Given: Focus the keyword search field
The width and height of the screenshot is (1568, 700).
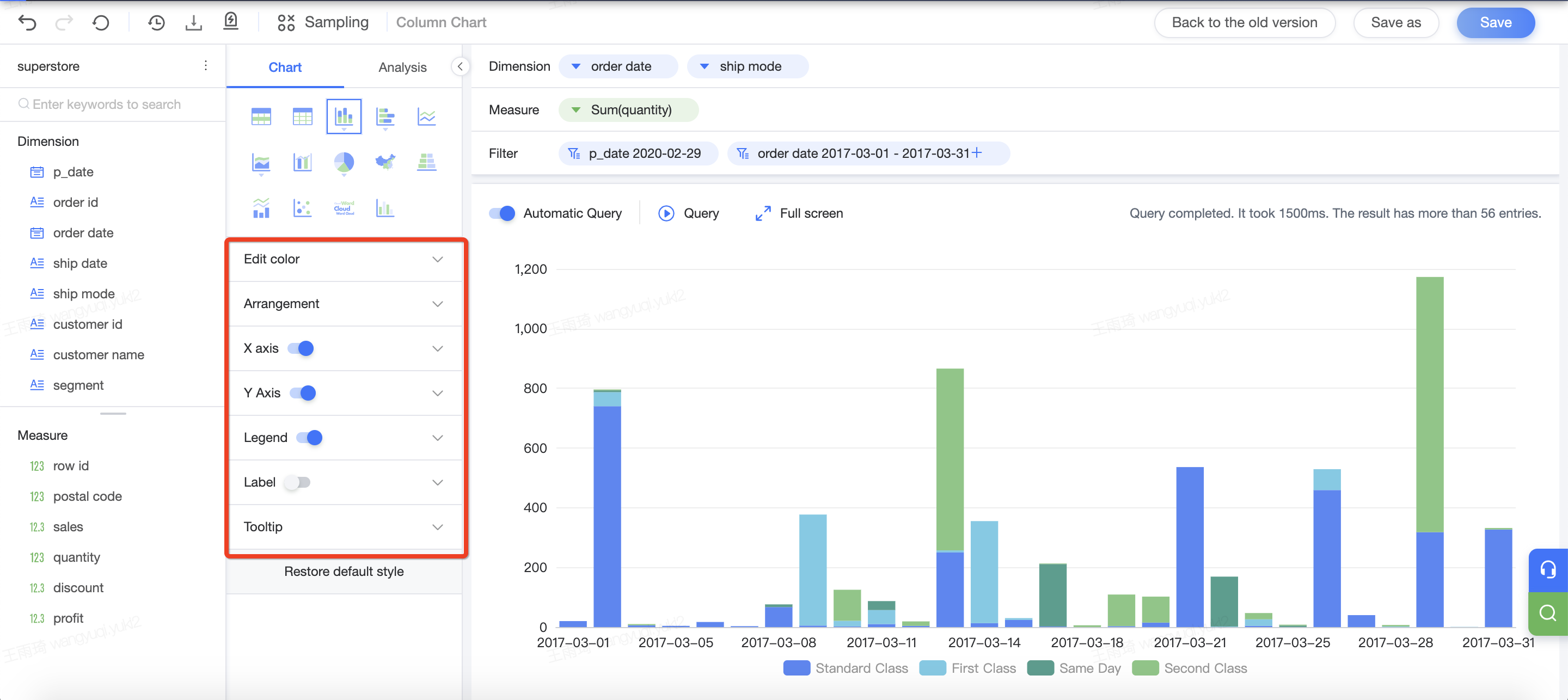Looking at the screenshot, I should coord(113,104).
